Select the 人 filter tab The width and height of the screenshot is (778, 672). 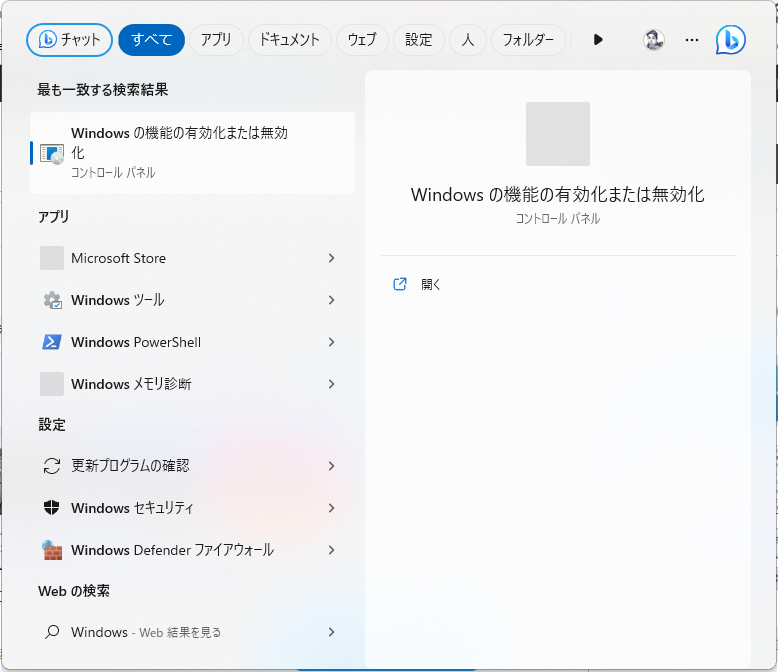point(467,40)
